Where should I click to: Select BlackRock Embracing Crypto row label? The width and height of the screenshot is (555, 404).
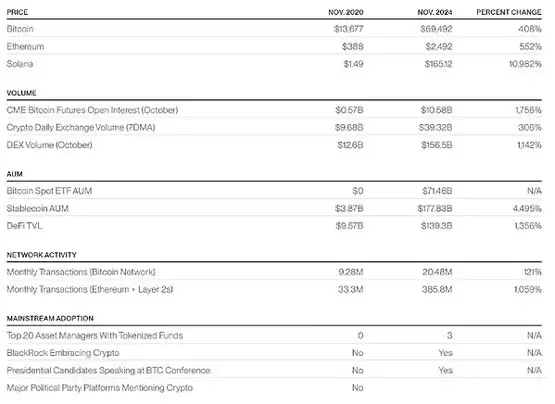click(63, 353)
